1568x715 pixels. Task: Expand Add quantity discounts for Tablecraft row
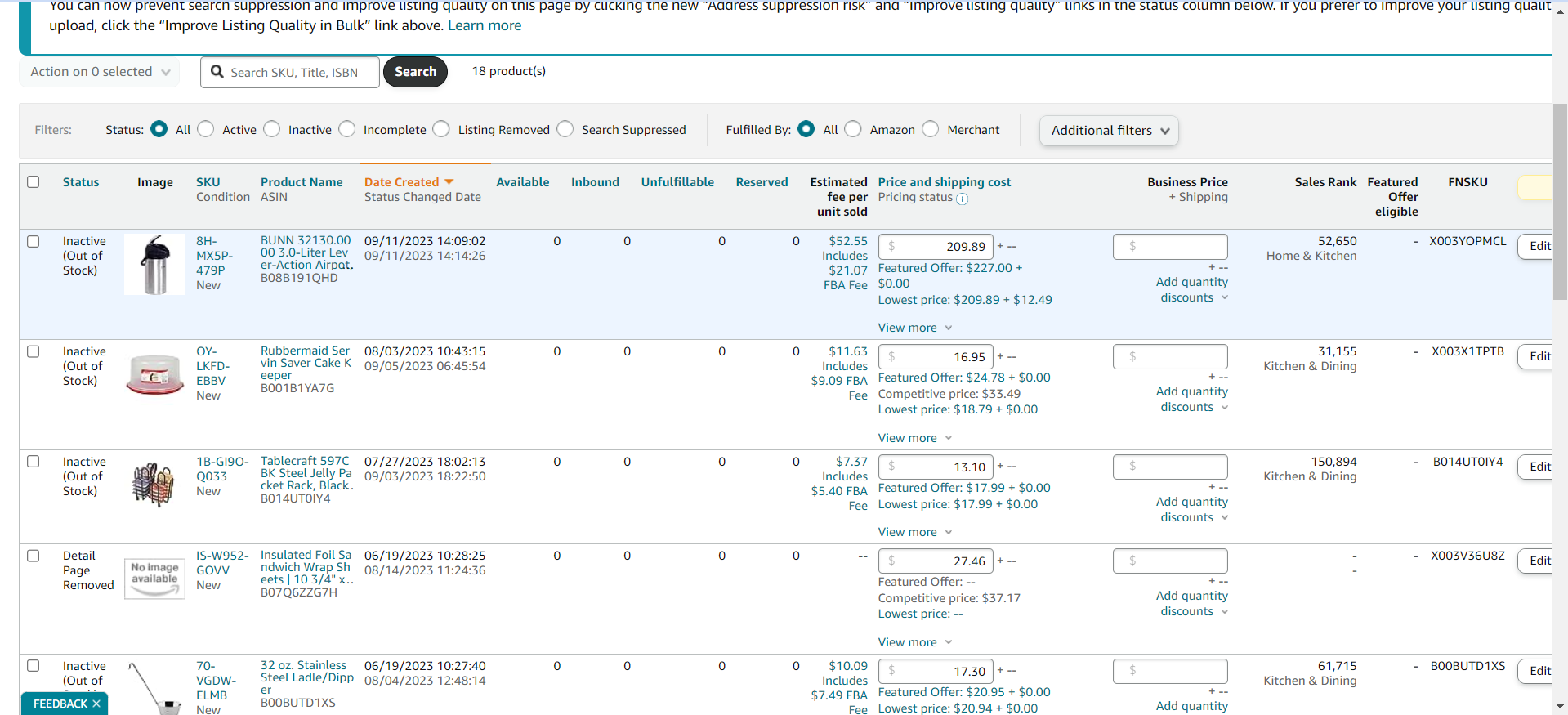point(1192,510)
